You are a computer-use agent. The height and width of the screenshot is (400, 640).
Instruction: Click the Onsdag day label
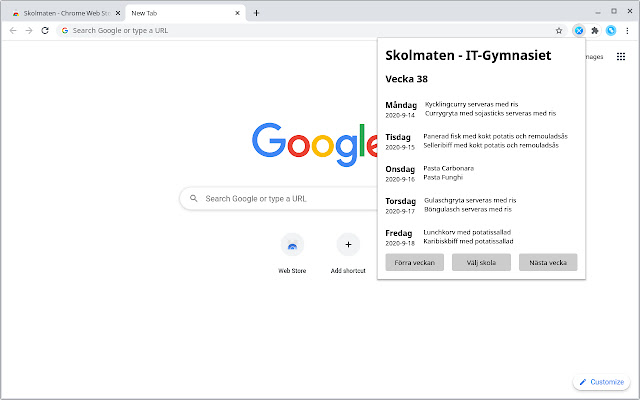(400, 169)
